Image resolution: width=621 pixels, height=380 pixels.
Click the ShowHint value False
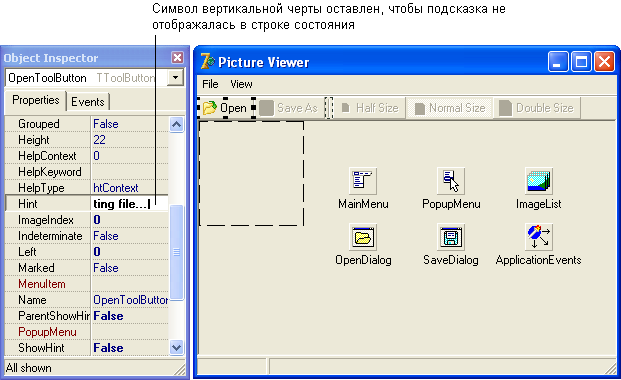108,348
